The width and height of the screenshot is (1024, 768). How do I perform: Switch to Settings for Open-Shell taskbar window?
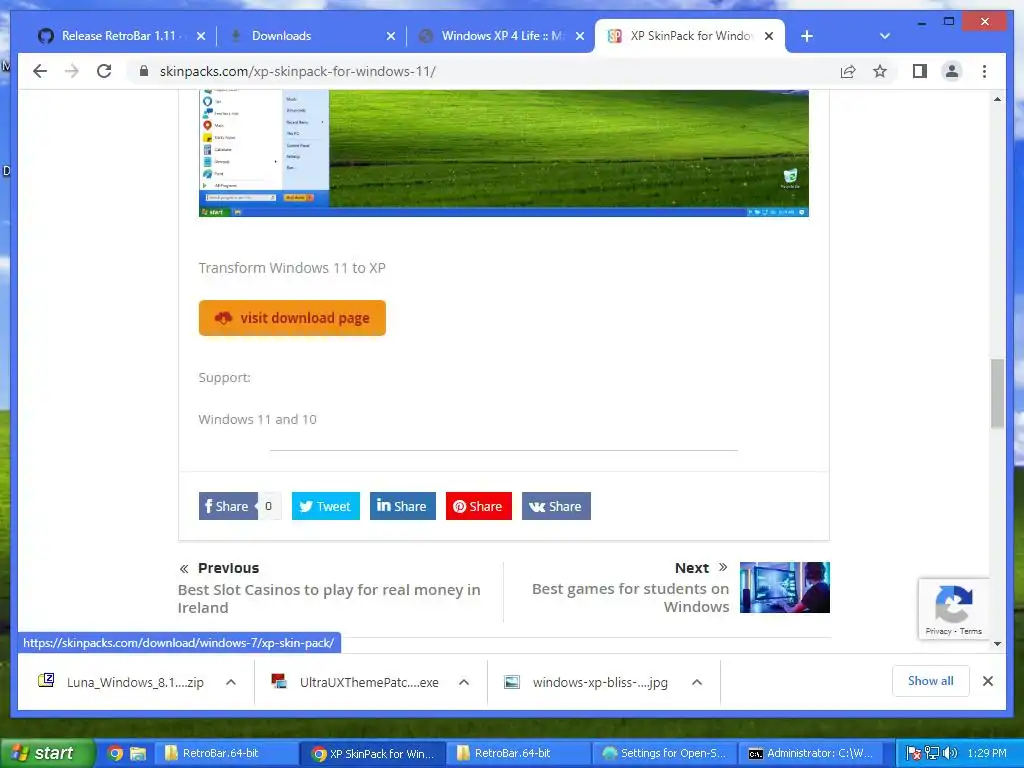pos(665,753)
